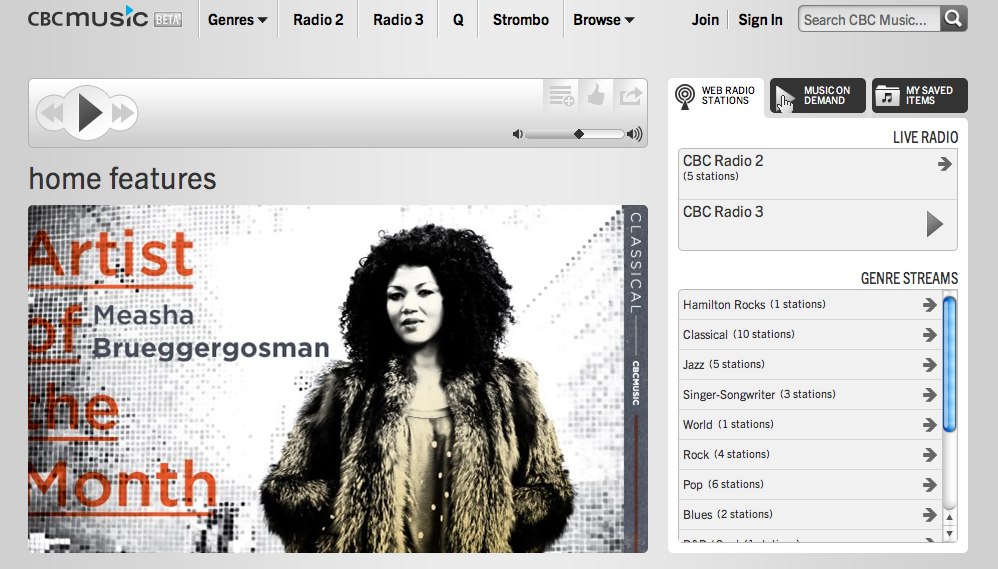The height and width of the screenshot is (569, 998).
Task: Go to Radio 3 in navigation
Action: tap(398, 20)
